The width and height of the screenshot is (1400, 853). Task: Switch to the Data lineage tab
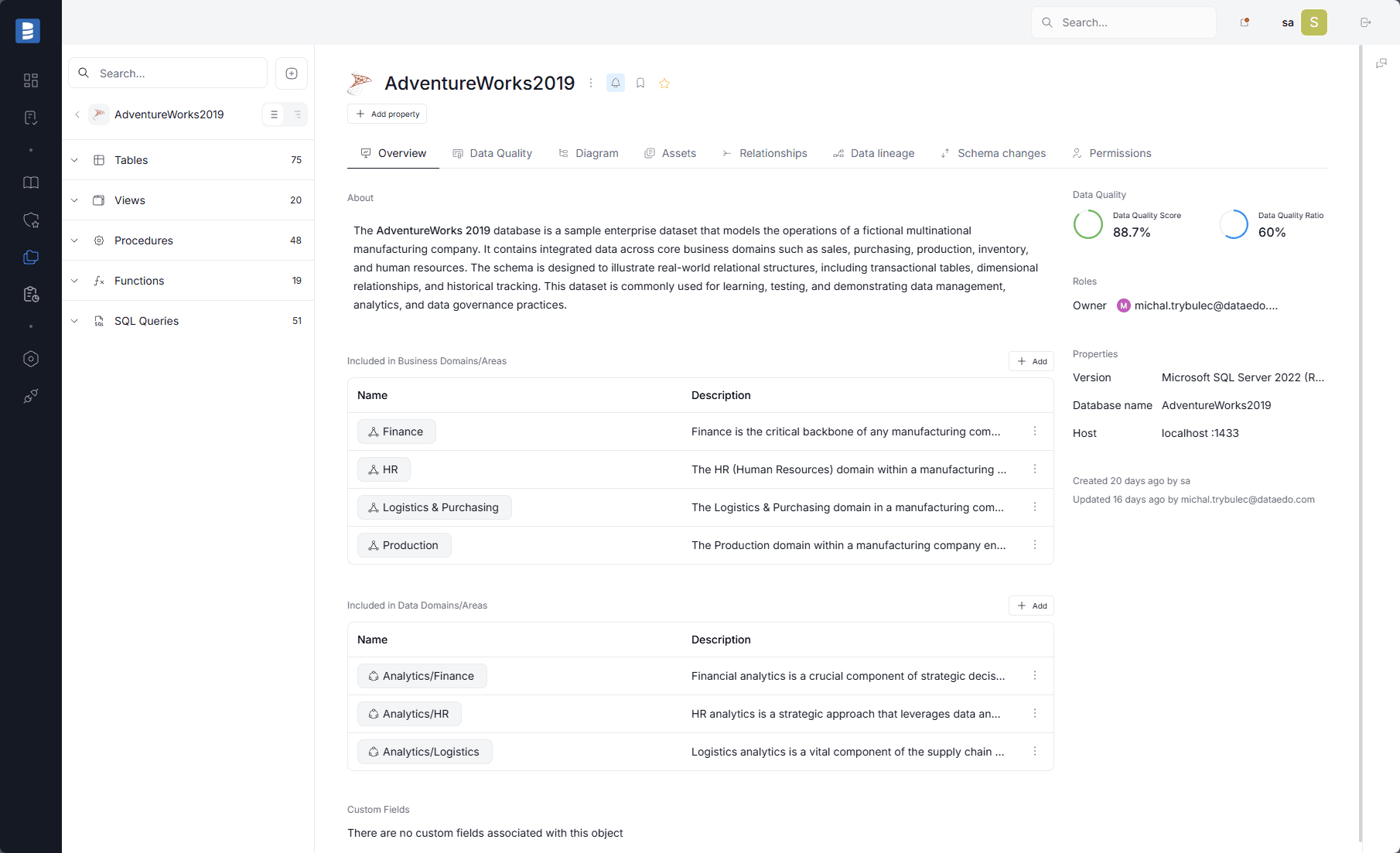coord(874,153)
